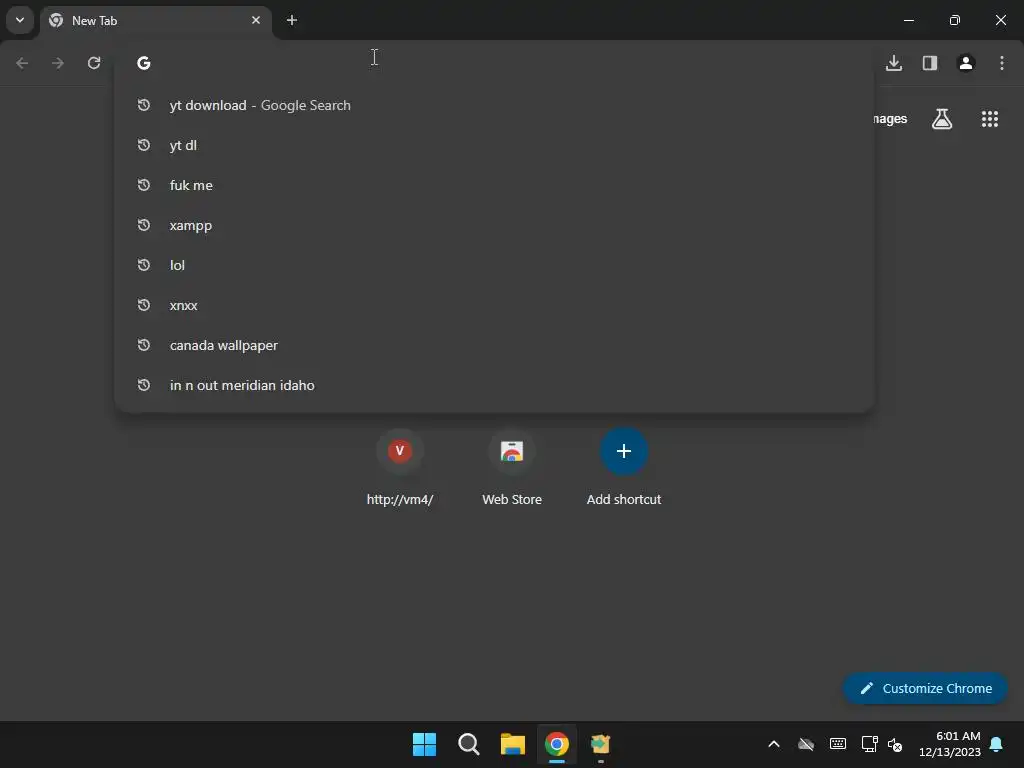
Task: Click history clock icon beside xampp
Action: [144, 225]
